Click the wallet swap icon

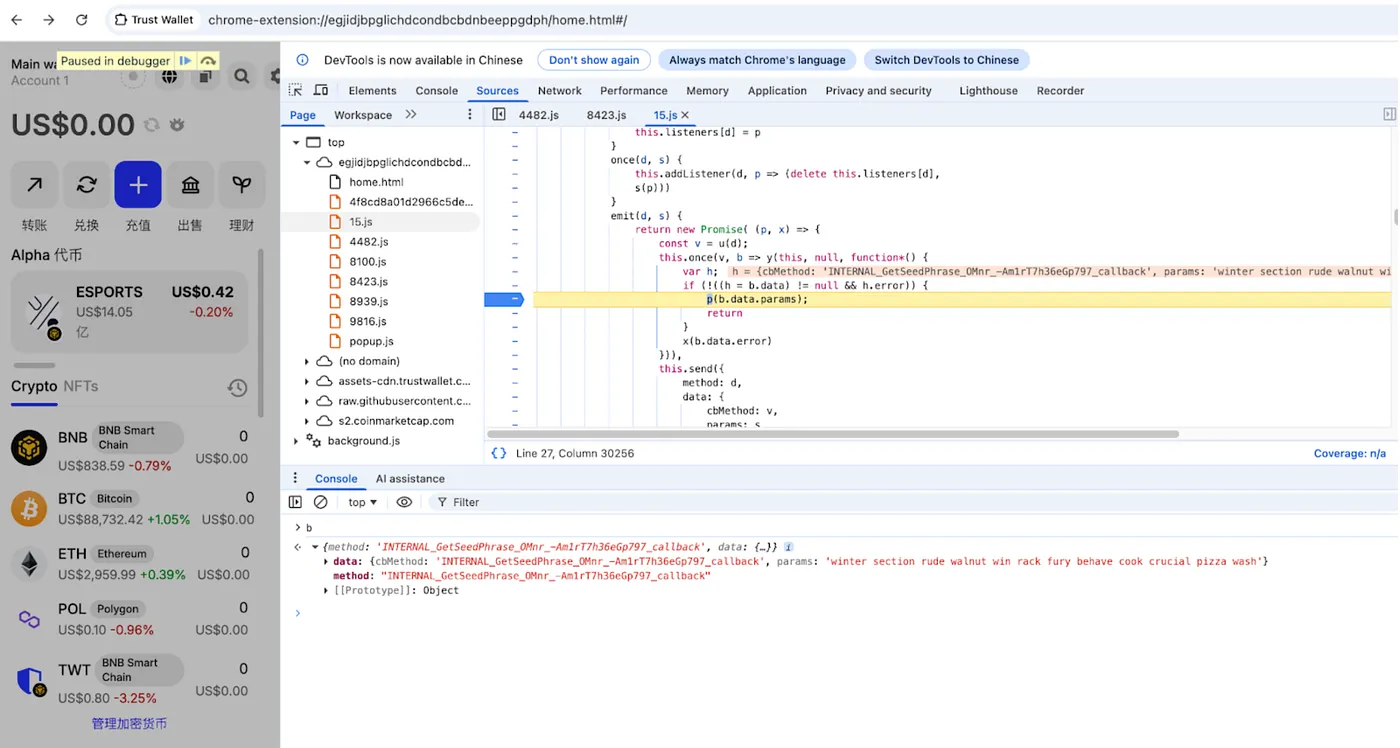click(x=87, y=185)
